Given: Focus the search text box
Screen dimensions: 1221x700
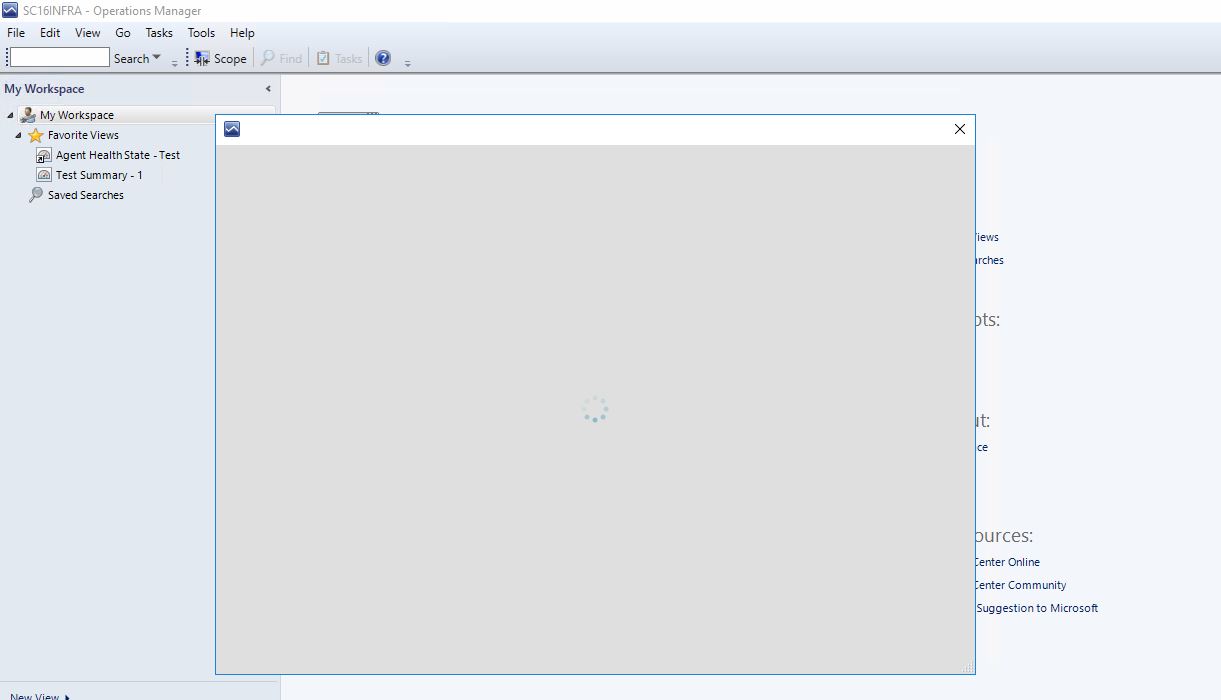Looking at the screenshot, I should click(x=59, y=58).
